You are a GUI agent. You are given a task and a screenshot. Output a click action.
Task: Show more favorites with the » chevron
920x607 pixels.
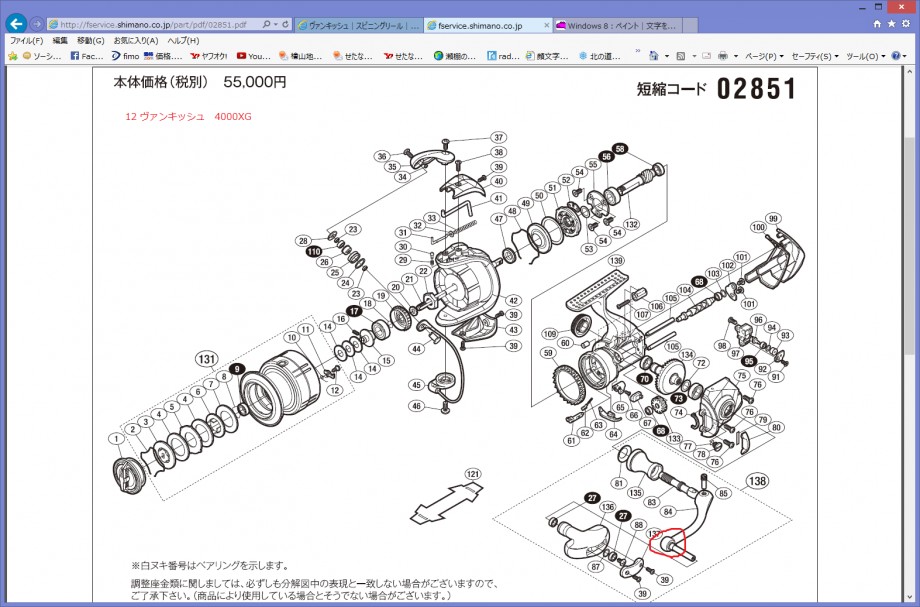[x=637, y=52]
